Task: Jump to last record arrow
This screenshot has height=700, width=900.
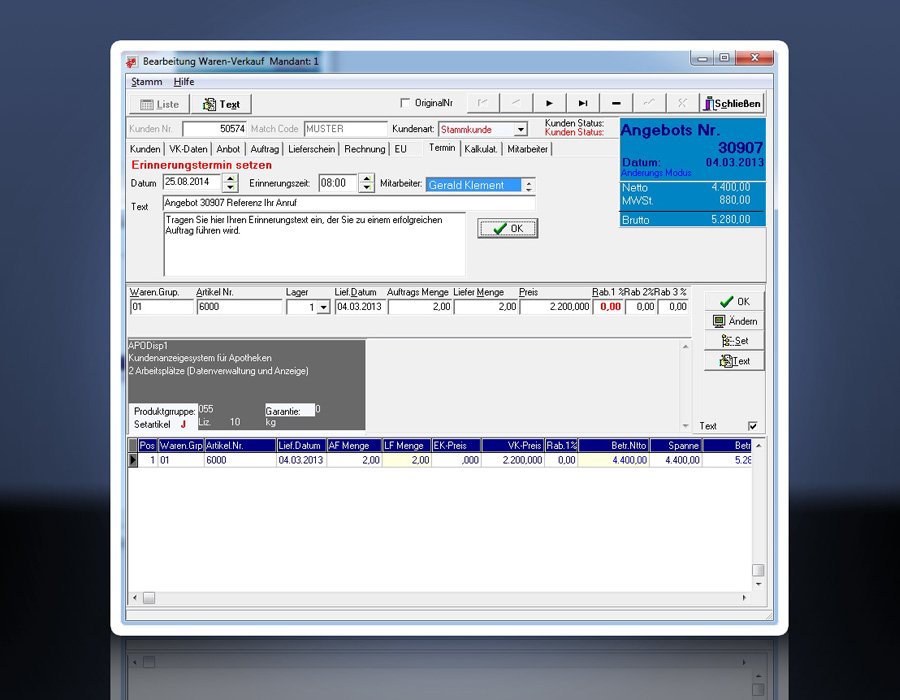Action: (x=583, y=103)
